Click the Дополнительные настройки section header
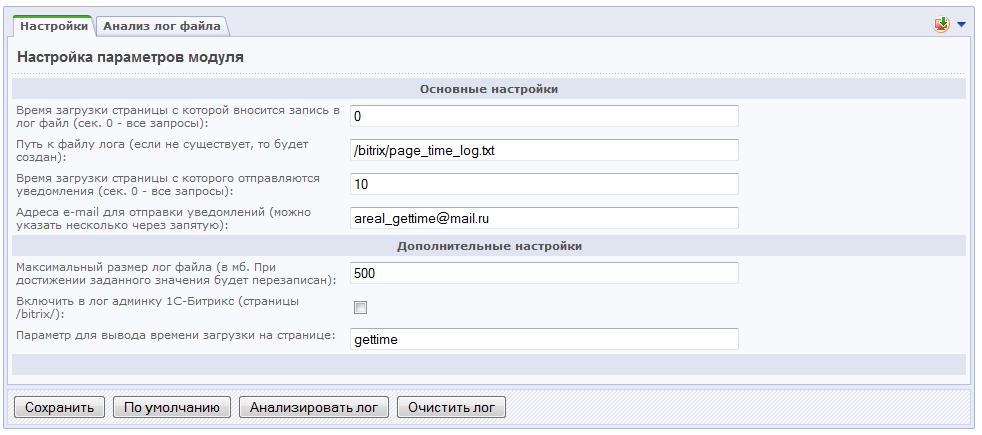 coord(488,245)
